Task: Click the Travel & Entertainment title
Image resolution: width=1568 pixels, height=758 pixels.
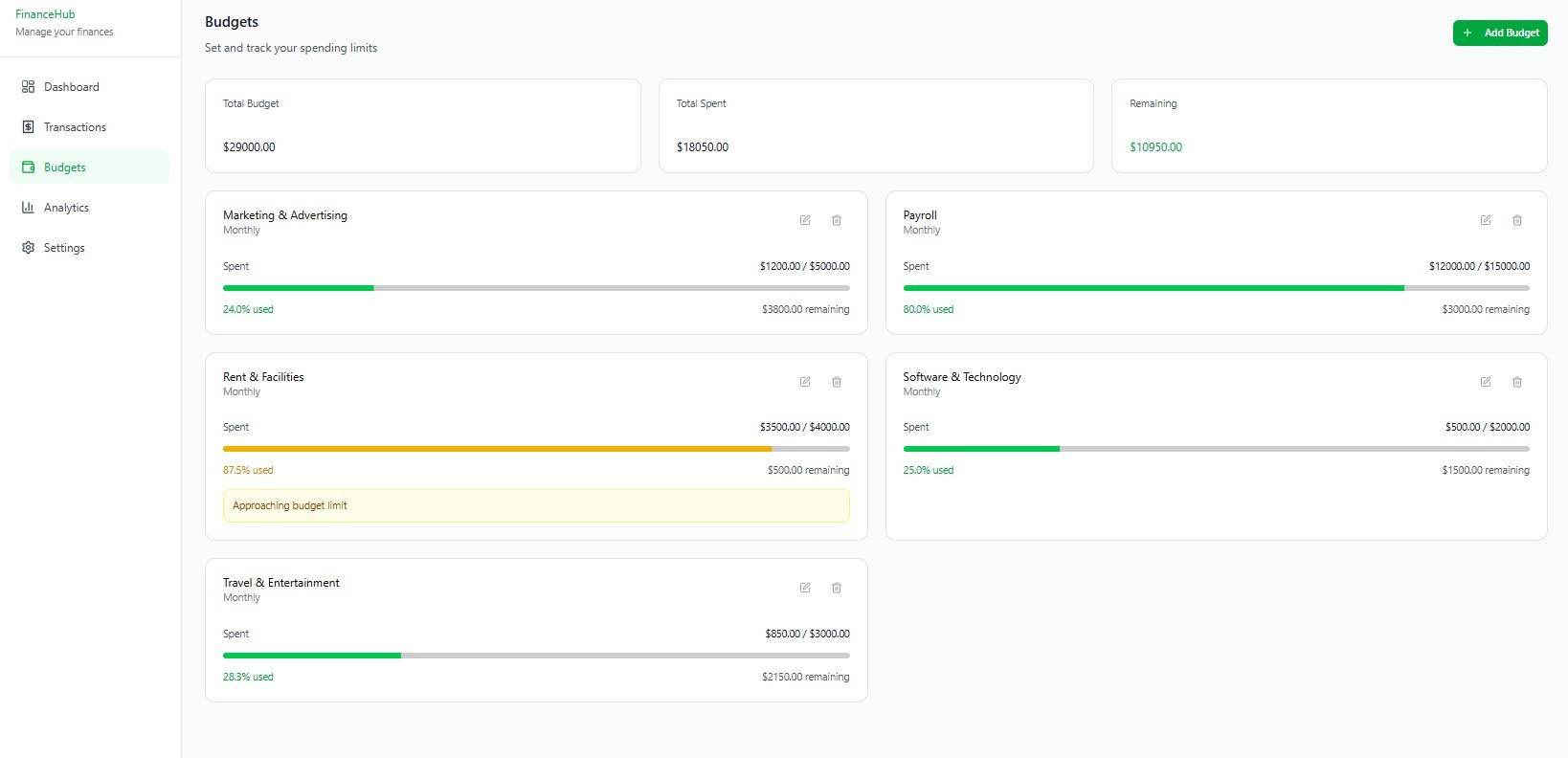Action: 281,583
